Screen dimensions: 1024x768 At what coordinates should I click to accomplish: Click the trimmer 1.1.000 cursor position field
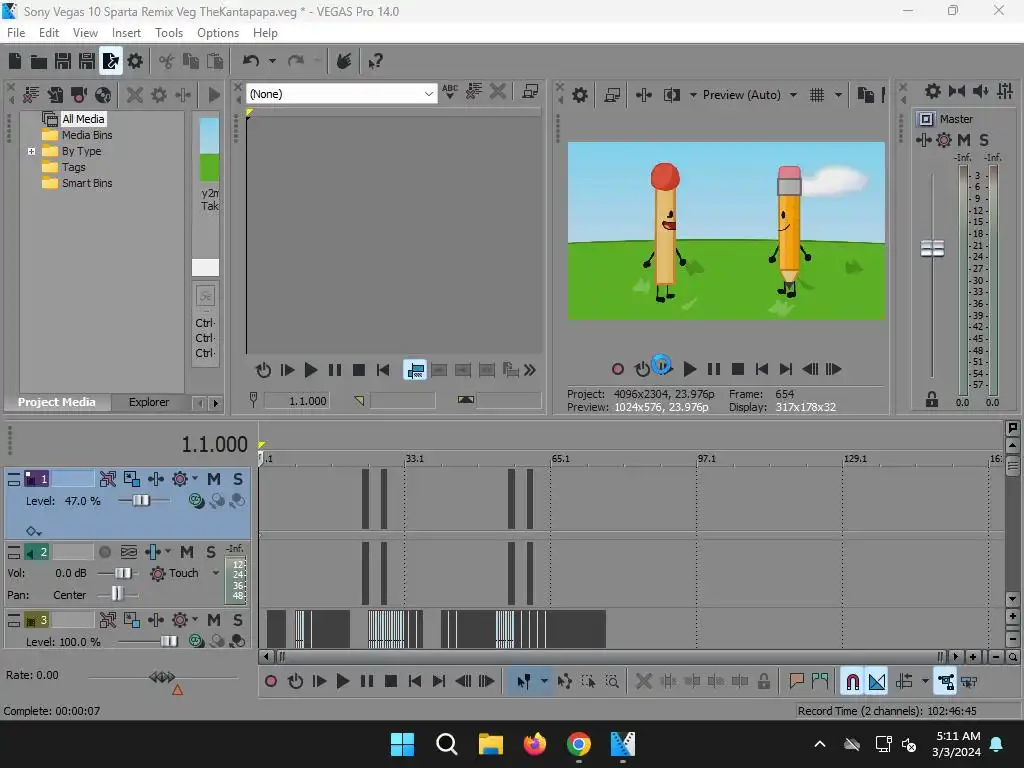297,401
